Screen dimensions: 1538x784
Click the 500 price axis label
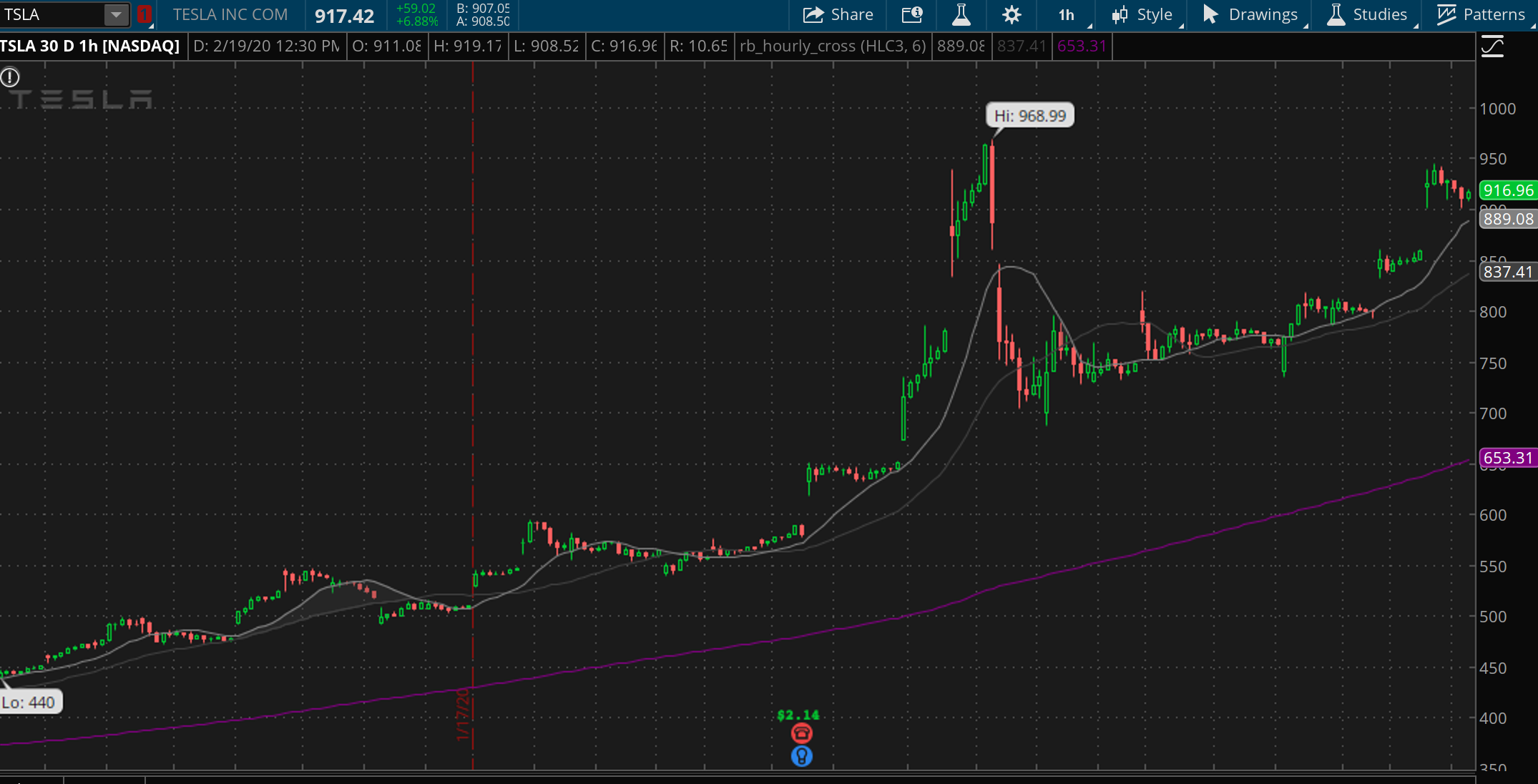click(1493, 617)
